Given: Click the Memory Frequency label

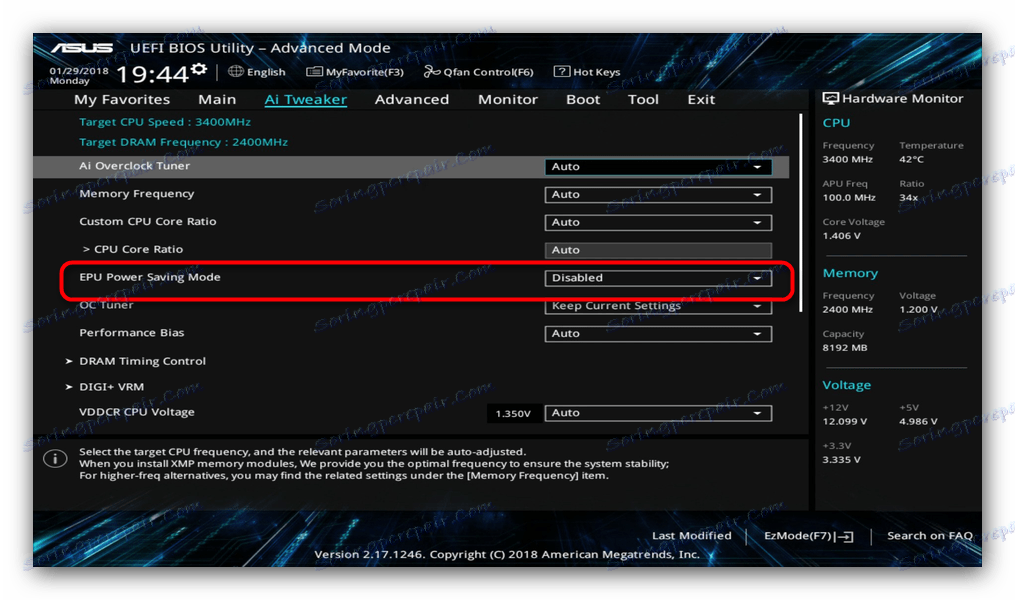Looking at the screenshot, I should (137, 194).
